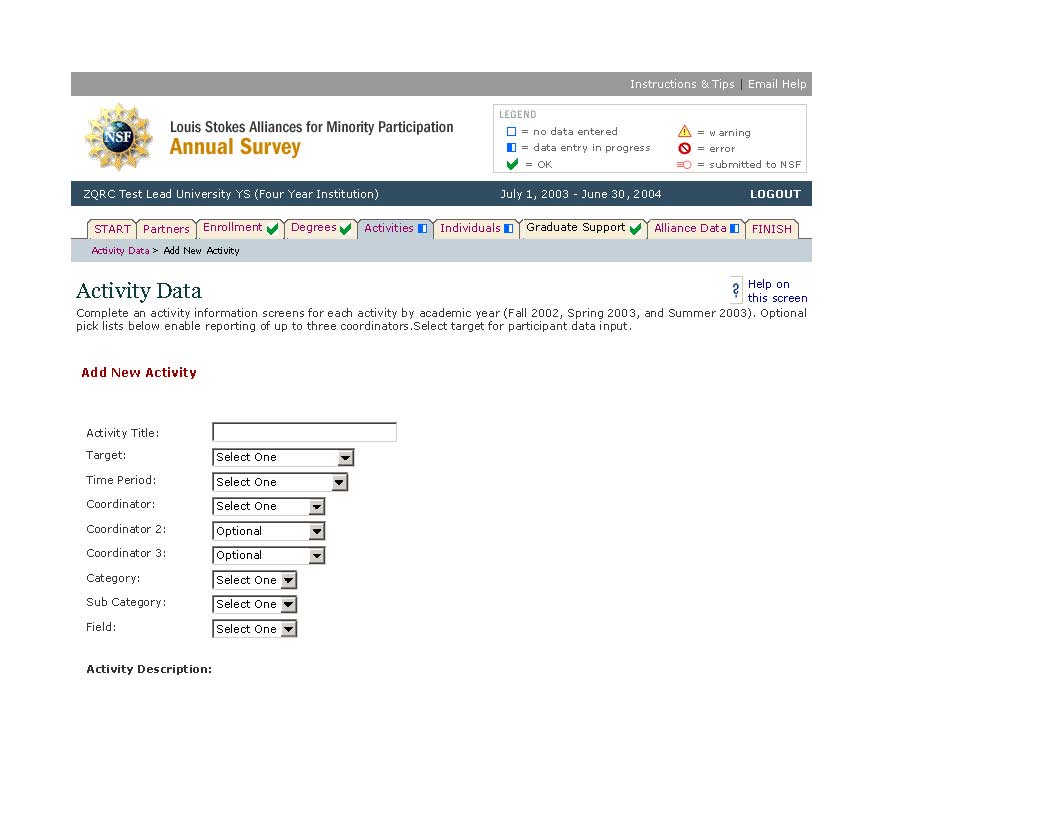The height and width of the screenshot is (816, 1056).
Task: Go to the Partners tab
Action: [x=166, y=229]
